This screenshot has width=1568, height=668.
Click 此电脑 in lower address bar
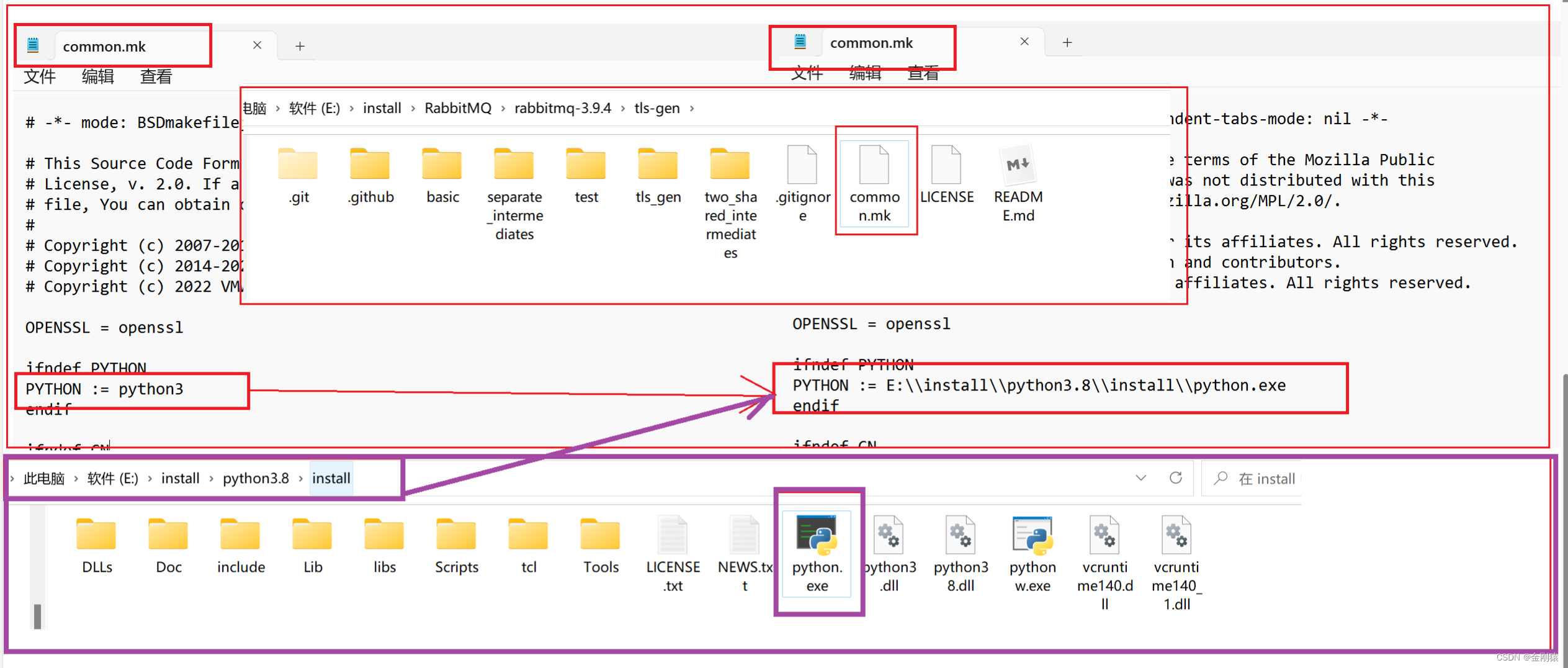tap(44, 479)
